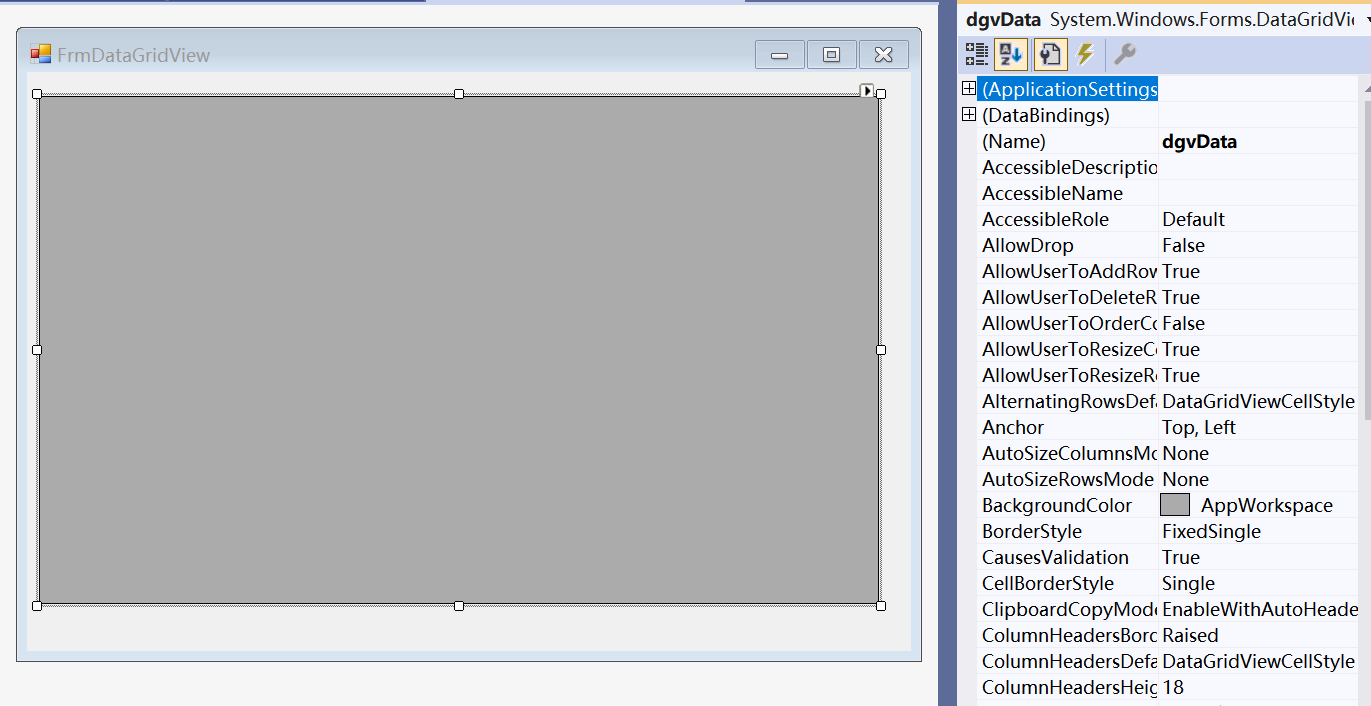Click the wrench Property Pages icon
The image size is (1371, 706).
[x=1125, y=54]
